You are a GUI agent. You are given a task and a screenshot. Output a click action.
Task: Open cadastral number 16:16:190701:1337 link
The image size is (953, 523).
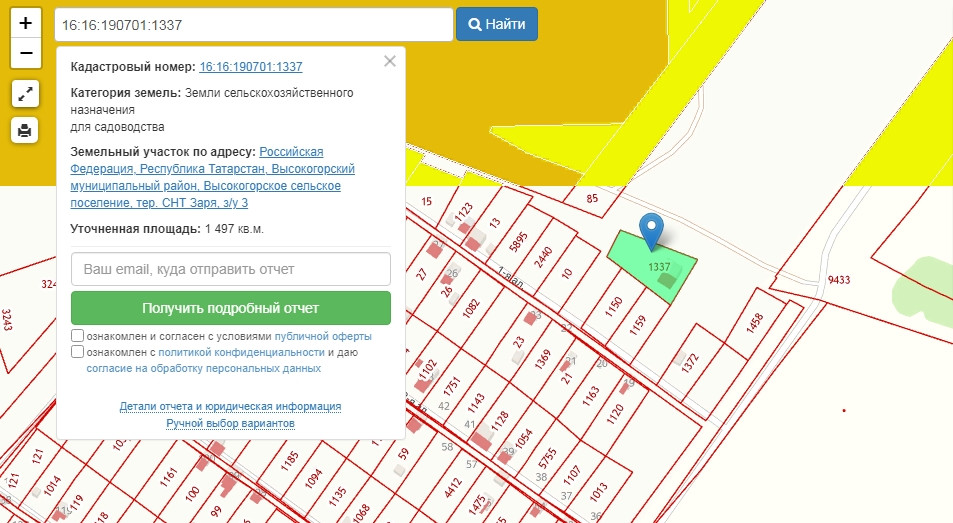click(251, 67)
